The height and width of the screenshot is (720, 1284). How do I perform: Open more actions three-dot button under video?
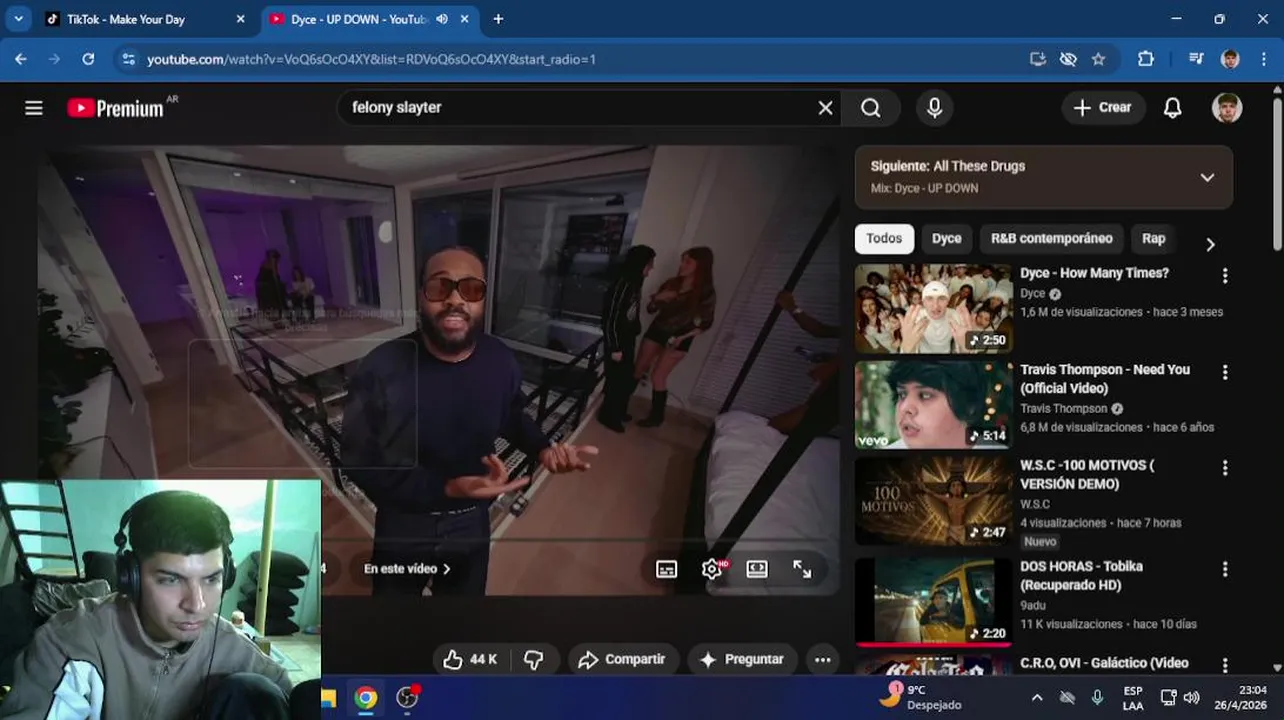coord(822,659)
